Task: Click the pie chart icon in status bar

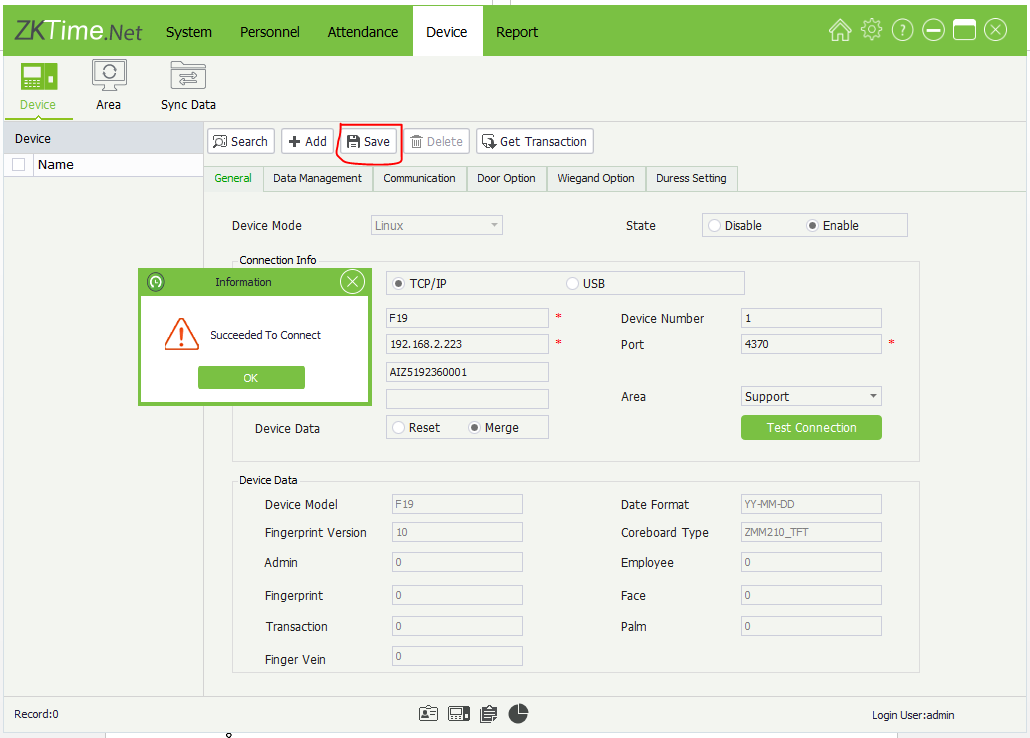Action: [518, 713]
